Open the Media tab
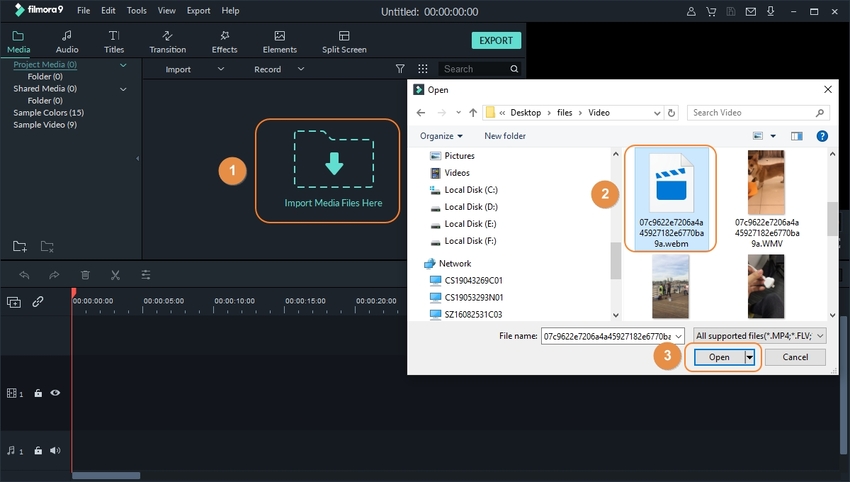850x482 pixels. coord(18,42)
